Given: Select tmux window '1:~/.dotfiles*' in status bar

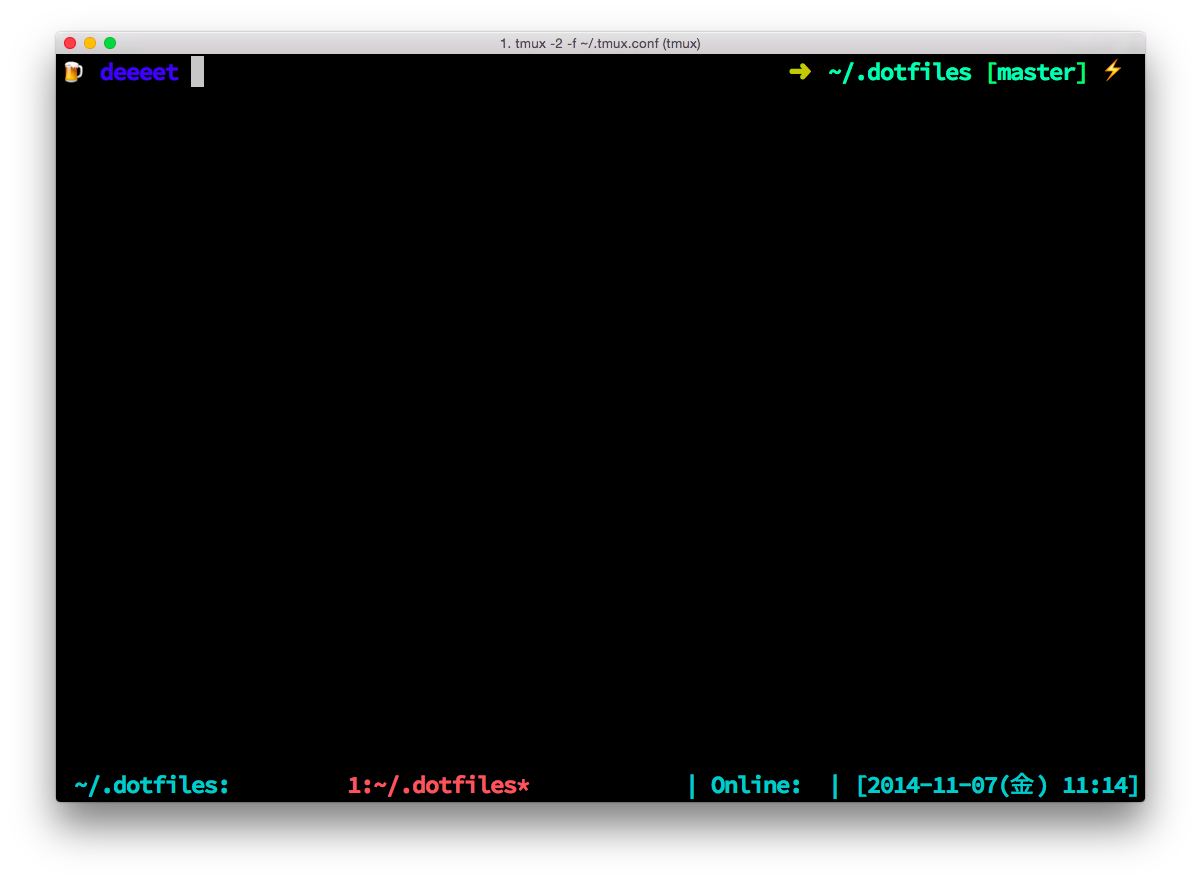Looking at the screenshot, I should pyautogui.click(x=438, y=786).
